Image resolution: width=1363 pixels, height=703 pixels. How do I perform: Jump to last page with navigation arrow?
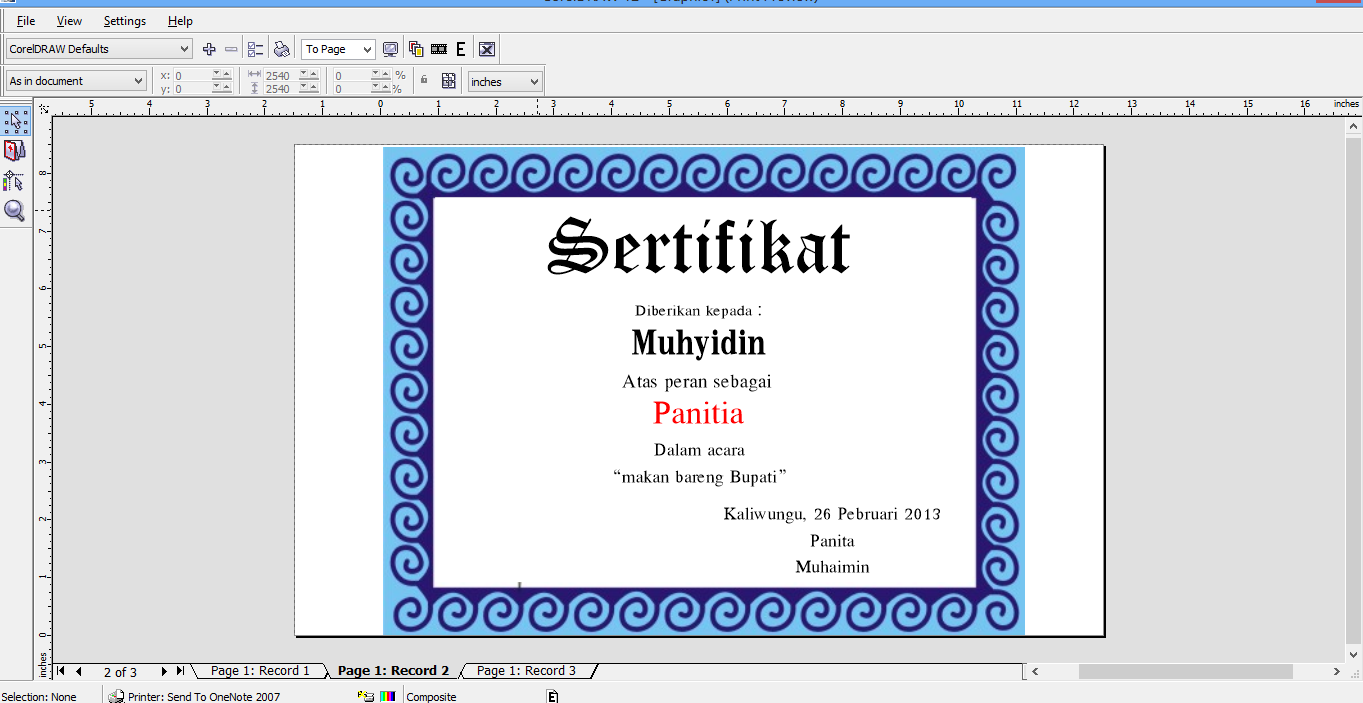[x=180, y=671]
